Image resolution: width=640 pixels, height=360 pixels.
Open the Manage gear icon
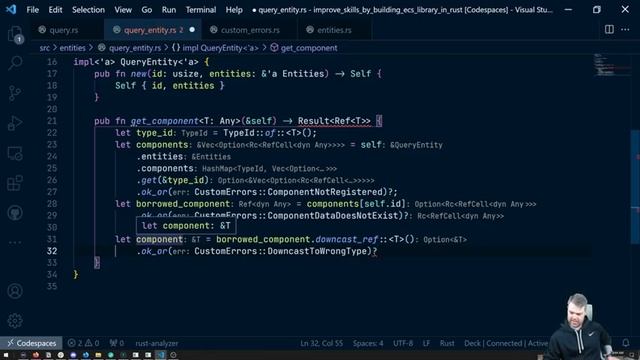tap(15, 321)
